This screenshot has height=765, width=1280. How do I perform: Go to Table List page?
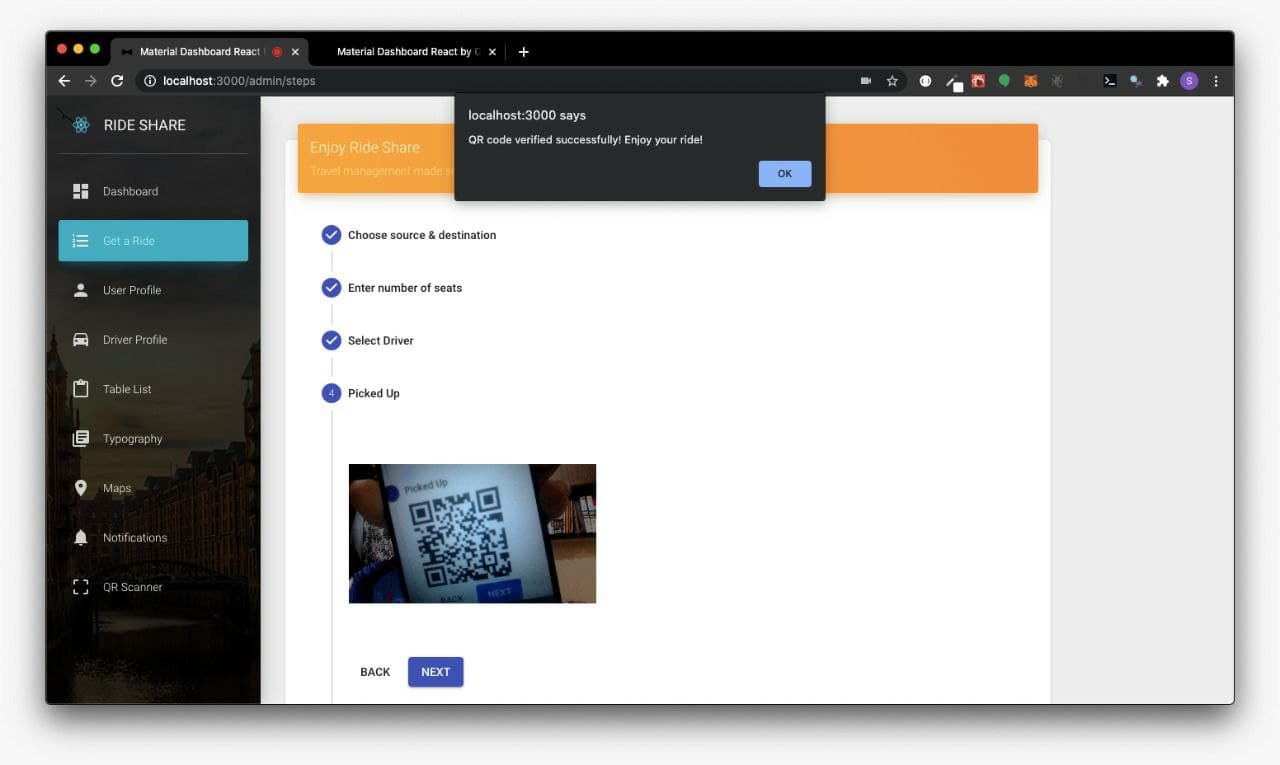coord(153,389)
